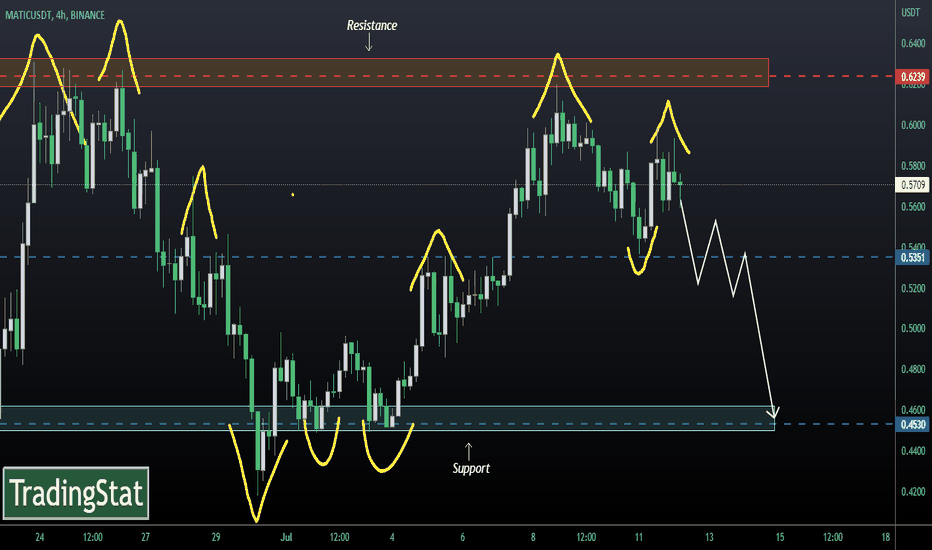Click the 27 date on time axis
Screen dimensions: 932x550
pos(146,537)
